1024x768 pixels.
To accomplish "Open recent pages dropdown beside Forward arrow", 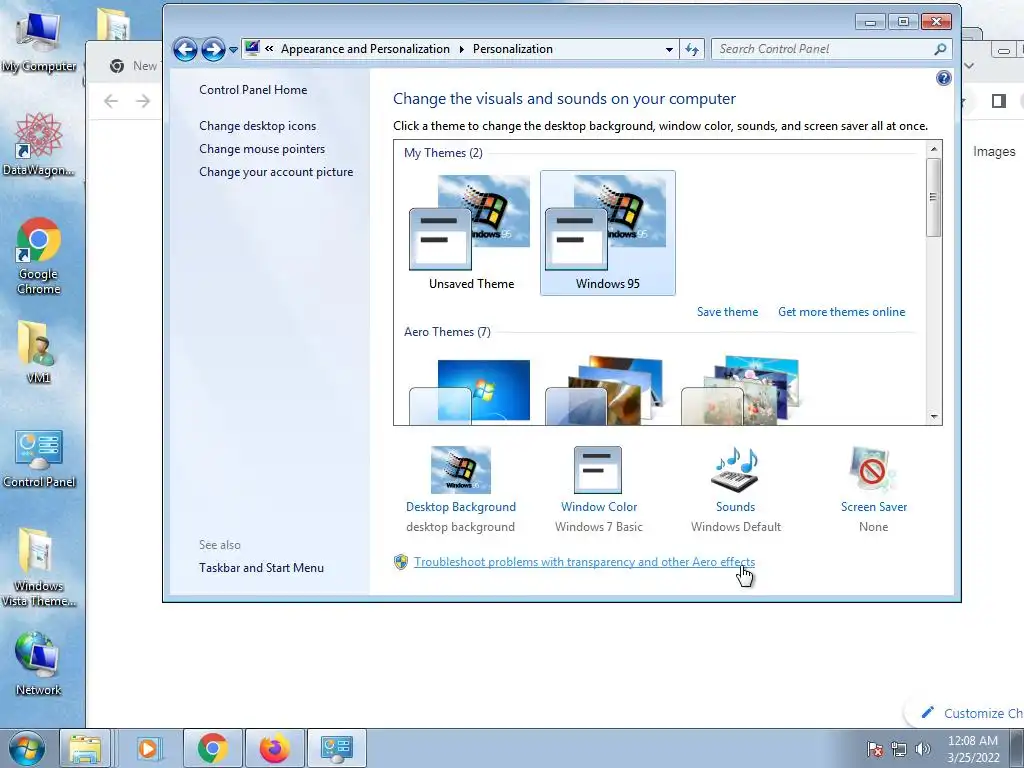I will coord(233,50).
